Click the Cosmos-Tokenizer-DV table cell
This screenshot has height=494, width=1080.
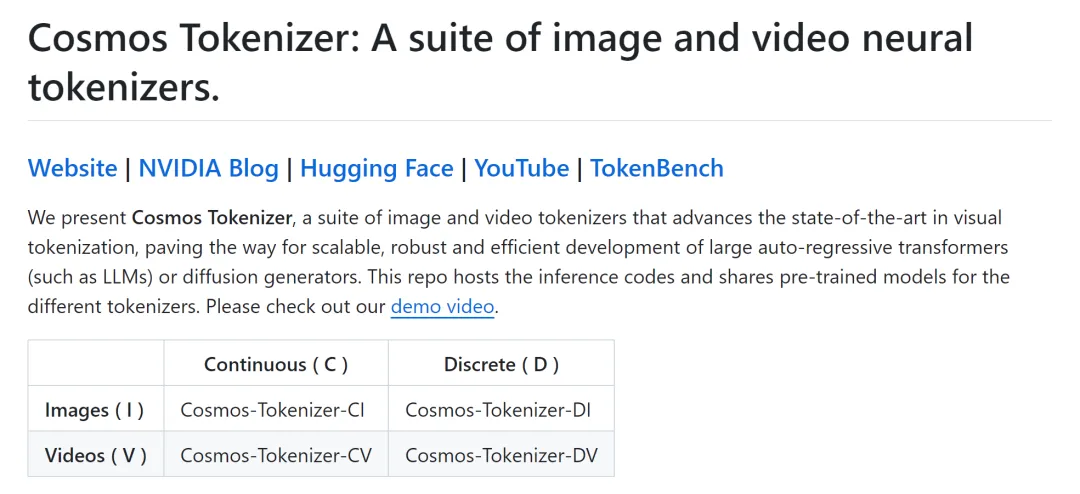click(x=501, y=455)
